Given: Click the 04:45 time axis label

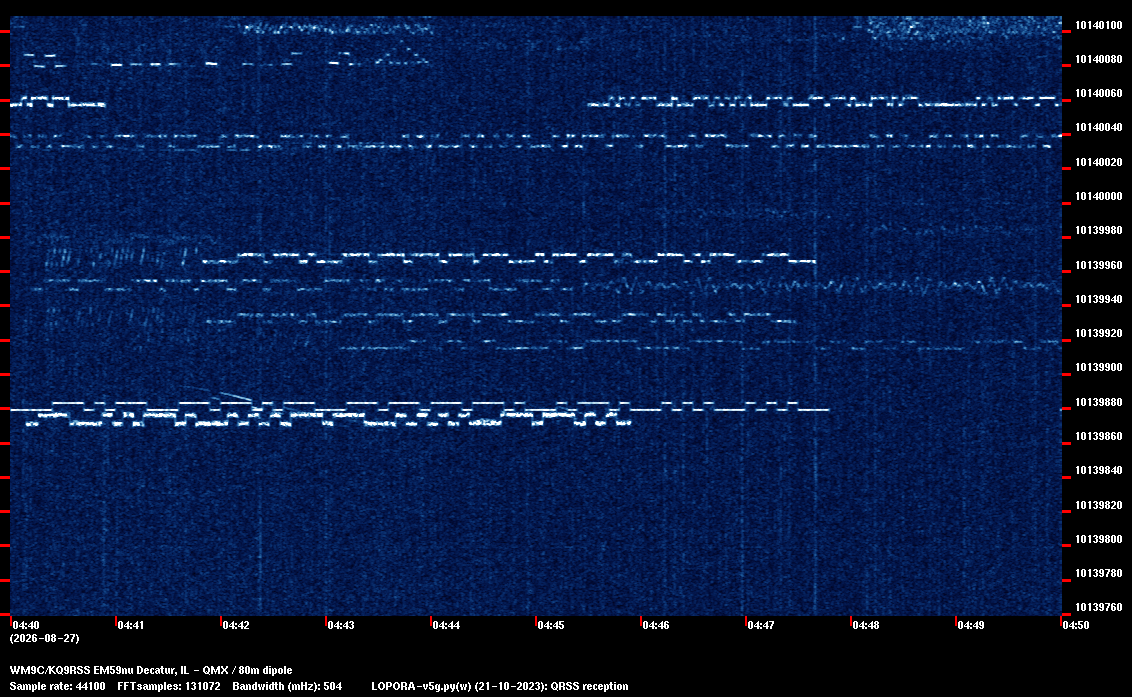Looking at the screenshot, I should click(x=551, y=625).
